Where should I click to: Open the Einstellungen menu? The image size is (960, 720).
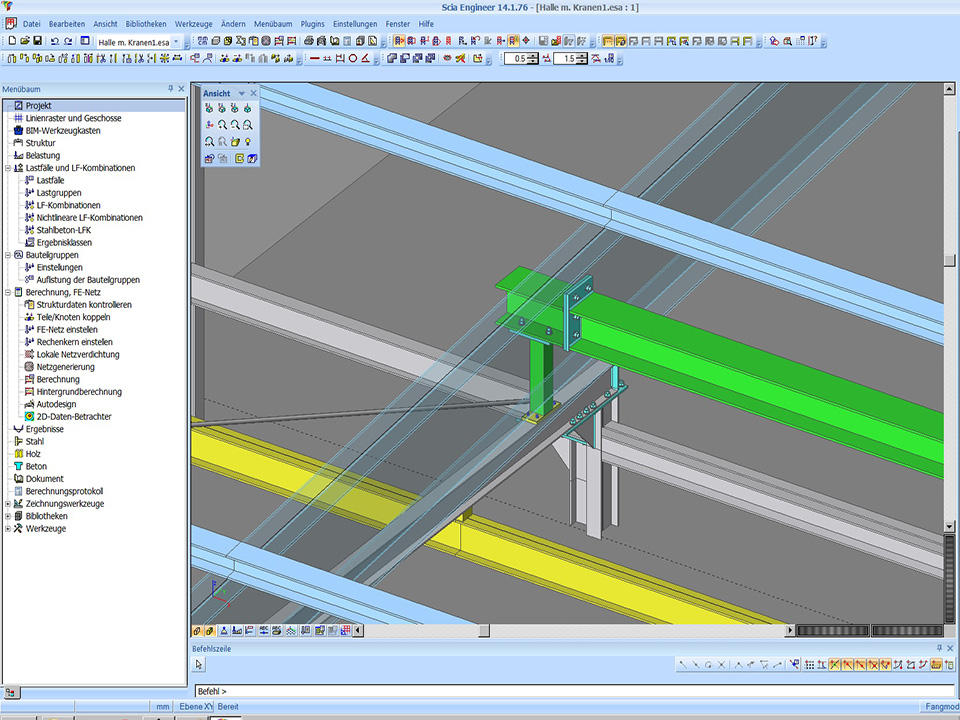coord(355,23)
